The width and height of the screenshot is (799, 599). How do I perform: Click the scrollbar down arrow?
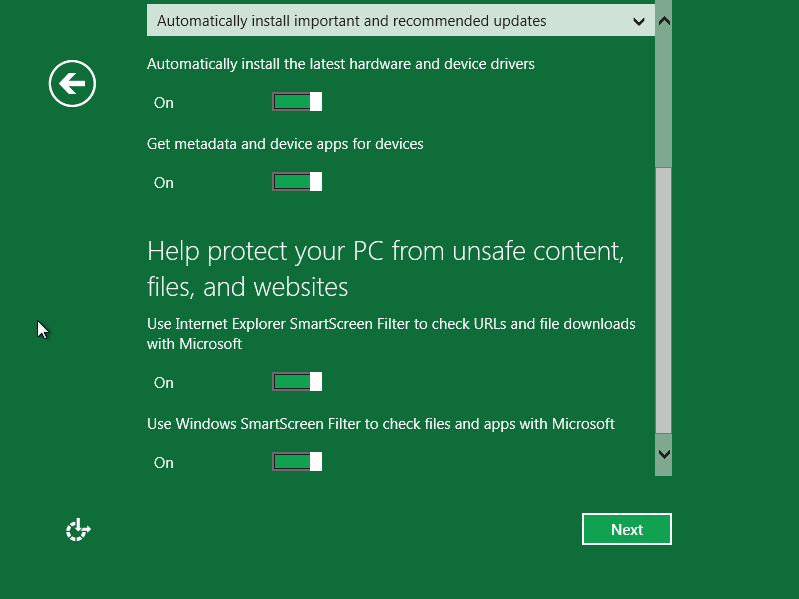[x=664, y=453]
